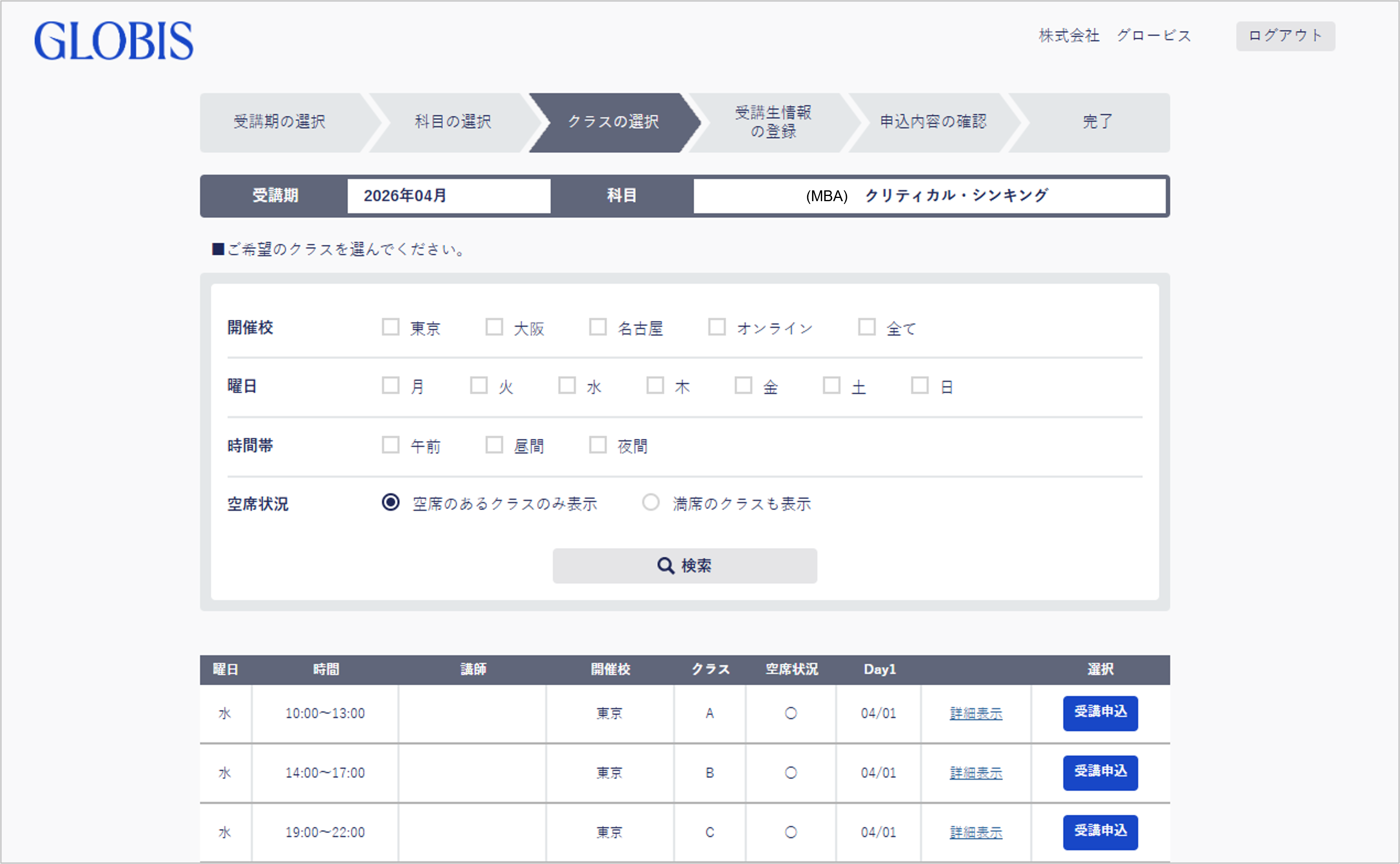The image size is (1400, 864).
Task: Tick the 水 weekday checkbox
Action: point(567,386)
